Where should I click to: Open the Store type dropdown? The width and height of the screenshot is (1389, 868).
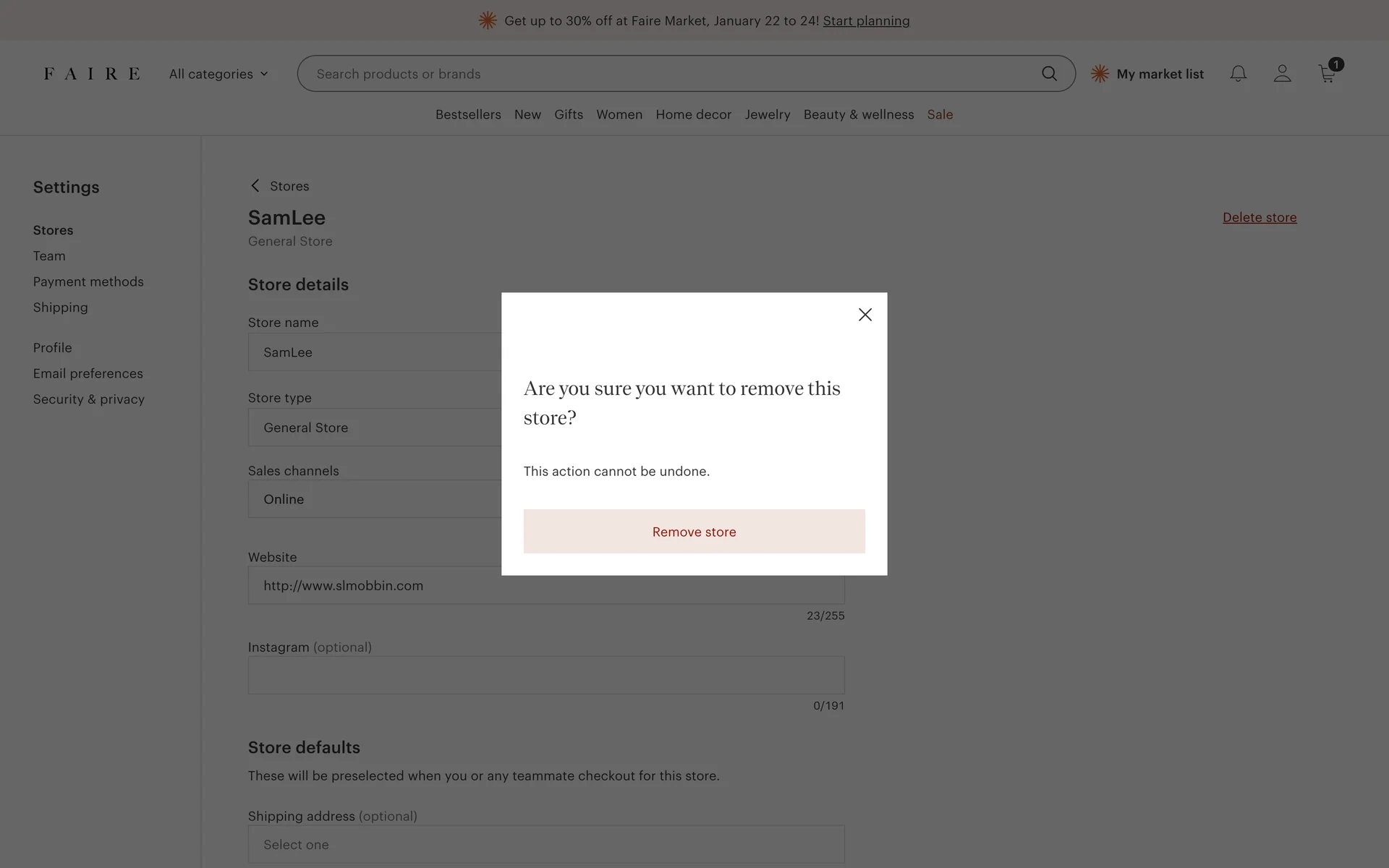pyautogui.click(x=375, y=427)
